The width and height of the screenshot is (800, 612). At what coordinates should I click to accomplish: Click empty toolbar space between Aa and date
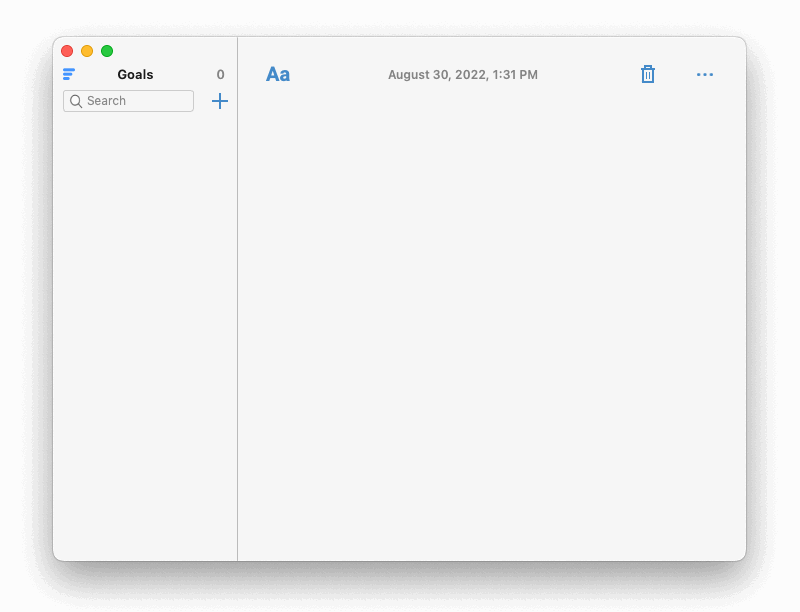click(x=339, y=74)
